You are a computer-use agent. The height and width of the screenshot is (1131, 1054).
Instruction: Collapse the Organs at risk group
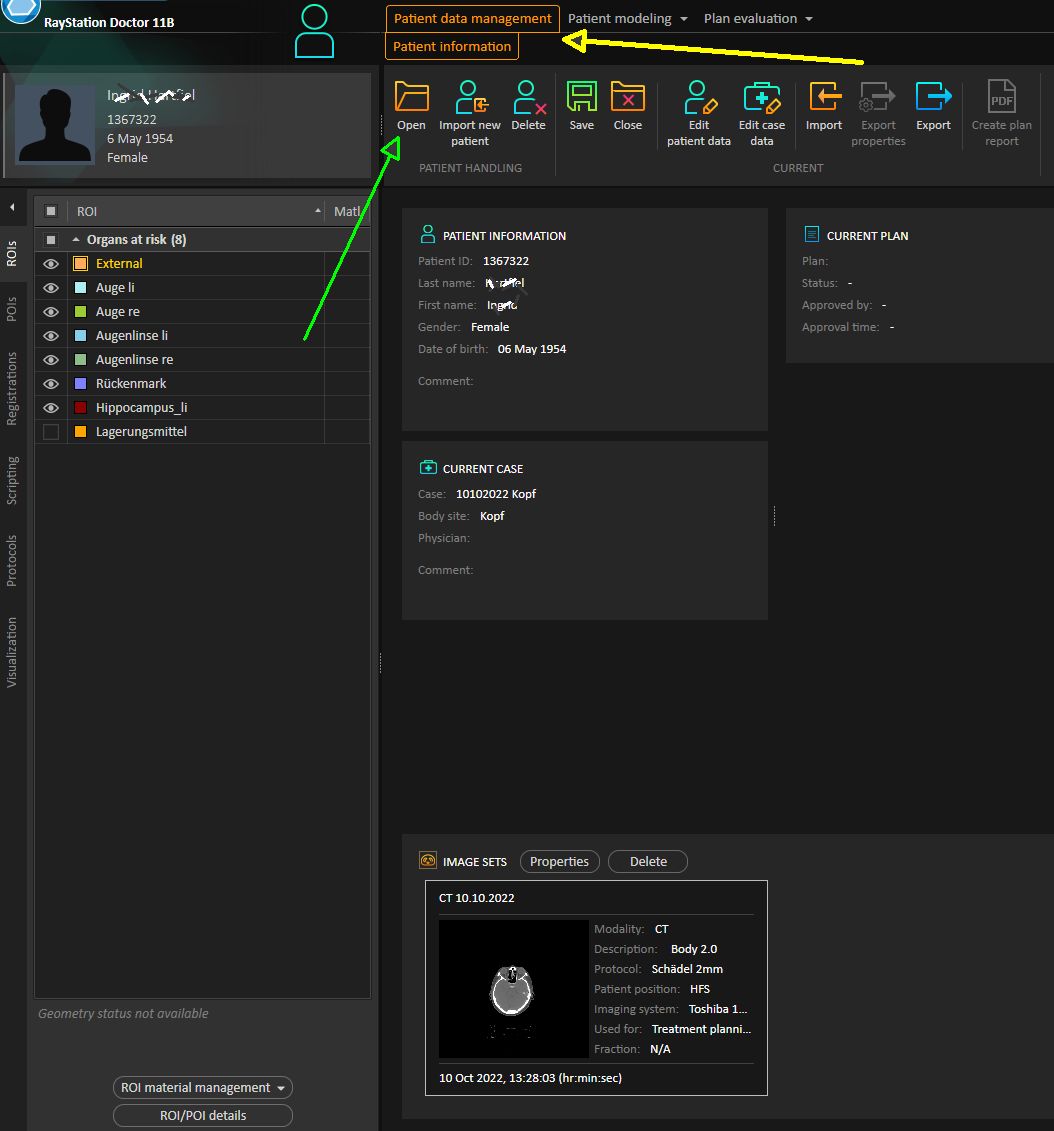tap(76, 240)
